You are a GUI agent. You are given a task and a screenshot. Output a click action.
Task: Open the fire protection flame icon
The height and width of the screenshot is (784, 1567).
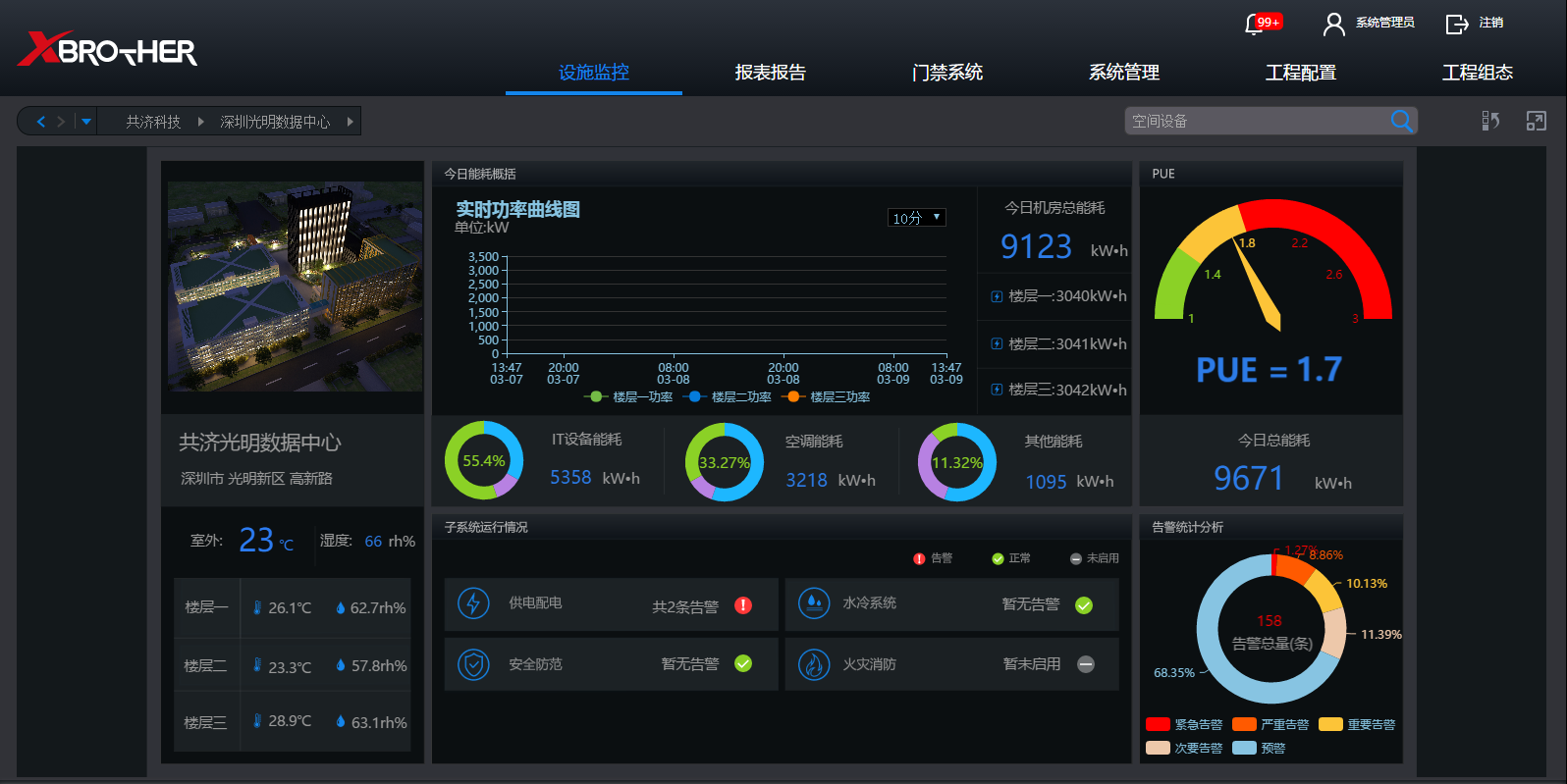click(x=814, y=664)
